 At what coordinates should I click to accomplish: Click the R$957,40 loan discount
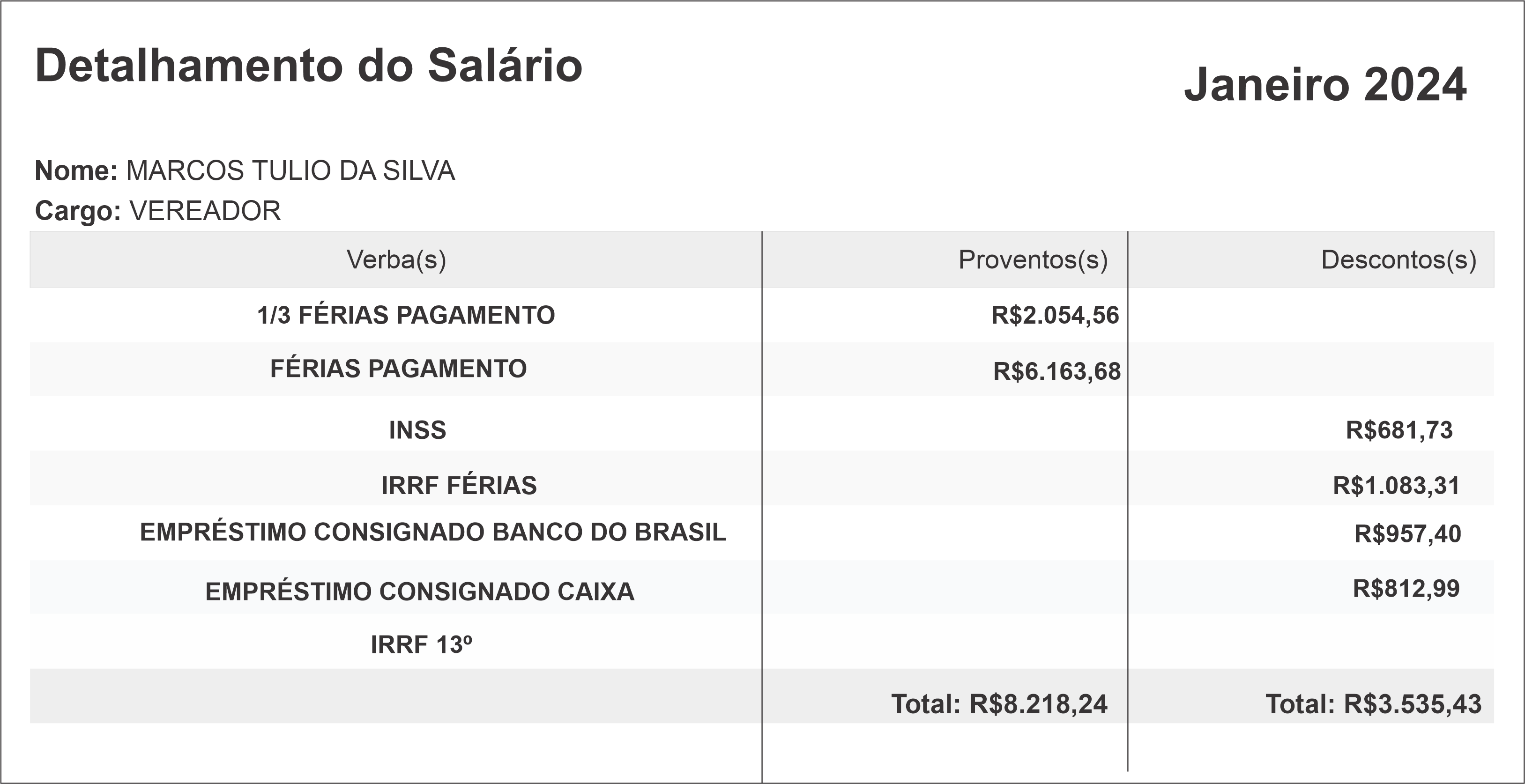click(1407, 534)
